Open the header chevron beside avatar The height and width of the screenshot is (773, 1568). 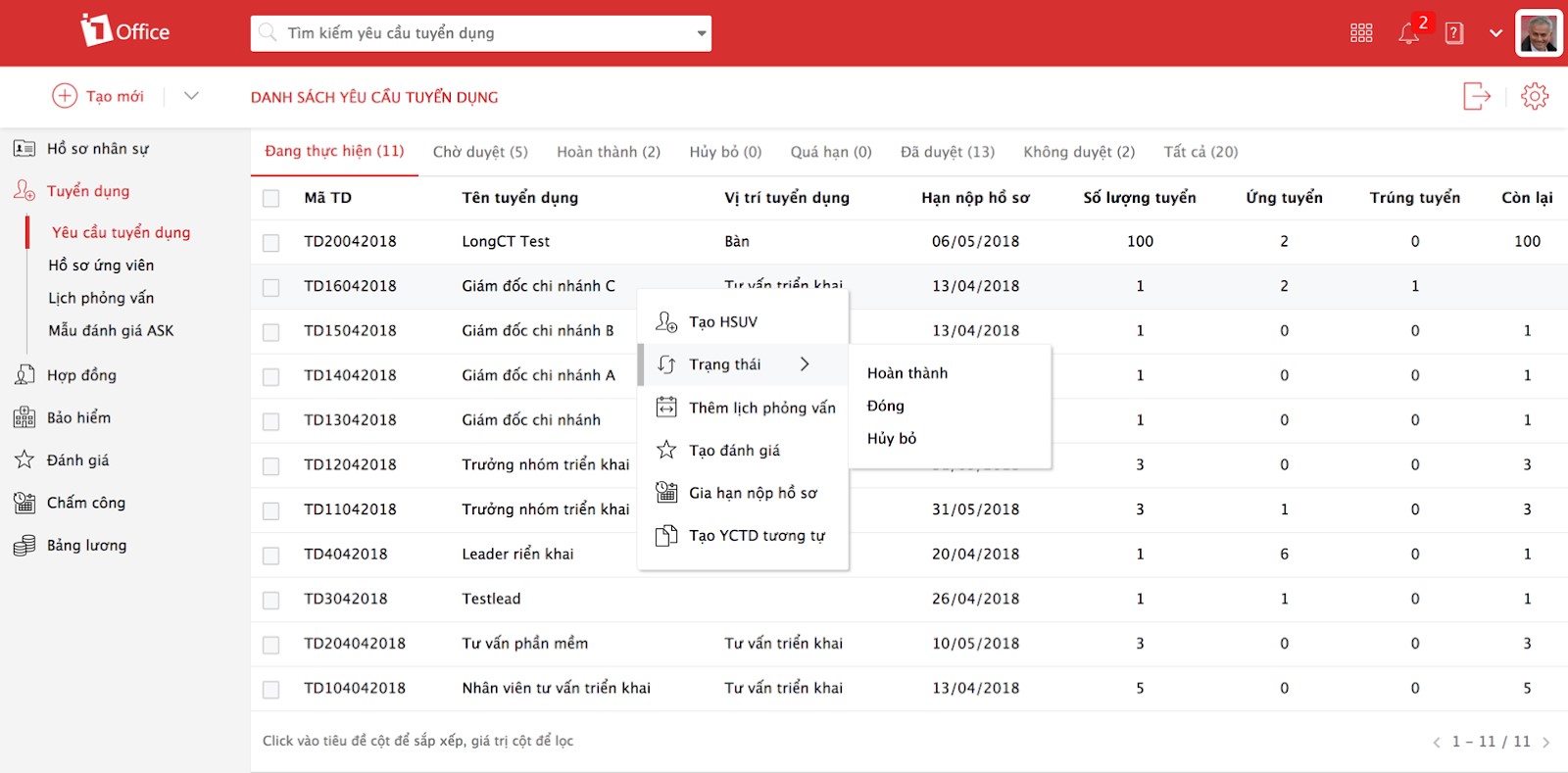(x=1495, y=33)
